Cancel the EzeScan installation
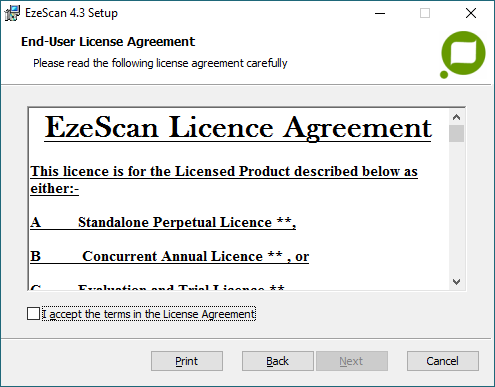Viewport: 495px width, 387px height. point(443,361)
